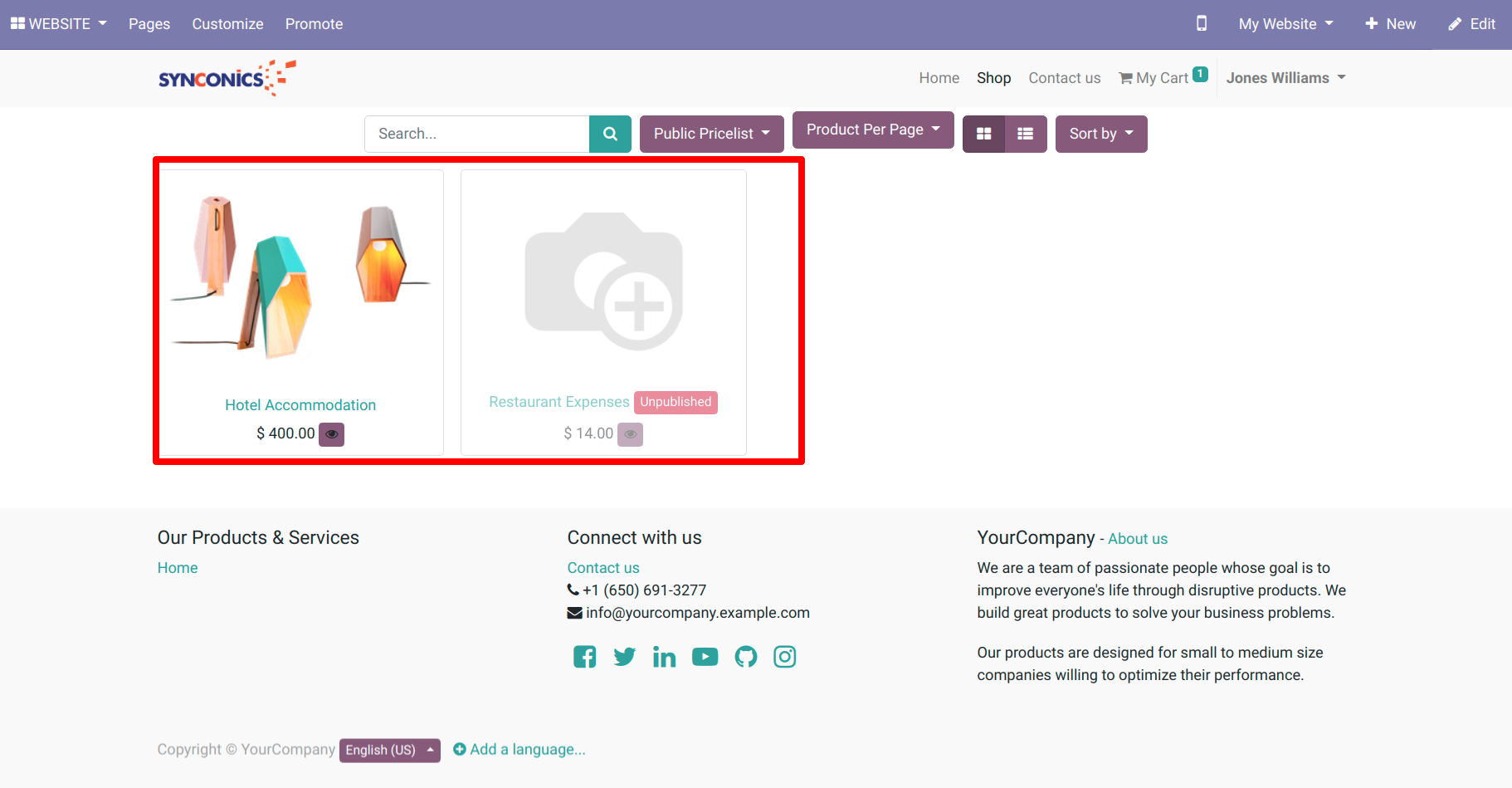The width and height of the screenshot is (1512, 788).
Task: Open the LinkedIn social icon
Action: [x=664, y=657]
